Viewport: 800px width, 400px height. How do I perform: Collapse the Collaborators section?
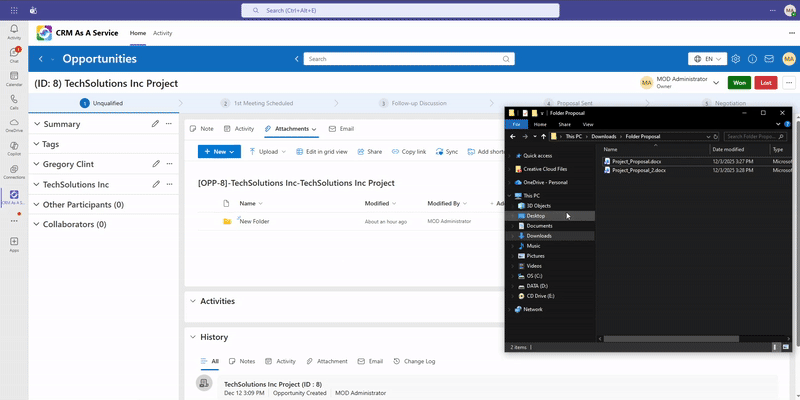pos(37,224)
